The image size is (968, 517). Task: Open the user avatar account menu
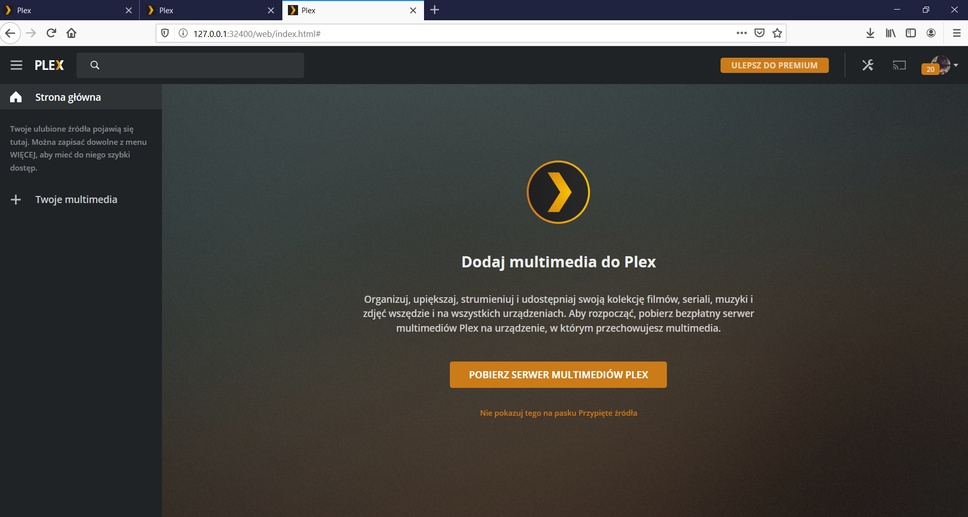pyautogui.click(x=943, y=64)
